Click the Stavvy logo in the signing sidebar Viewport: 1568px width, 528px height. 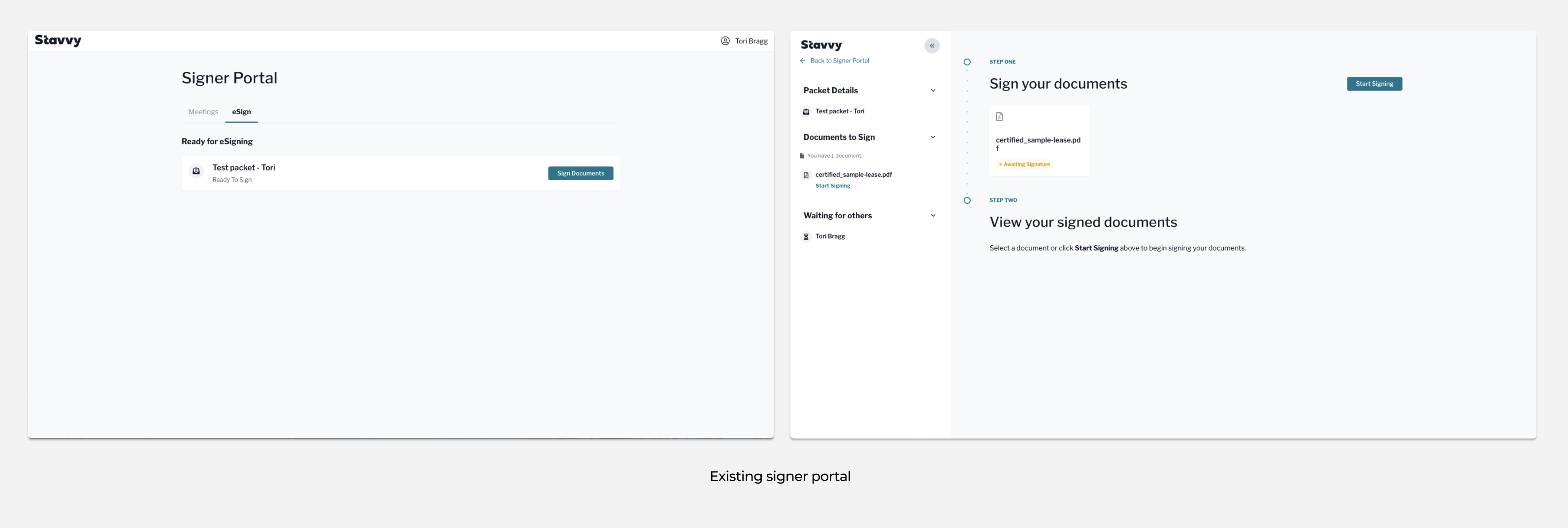pyautogui.click(x=821, y=45)
